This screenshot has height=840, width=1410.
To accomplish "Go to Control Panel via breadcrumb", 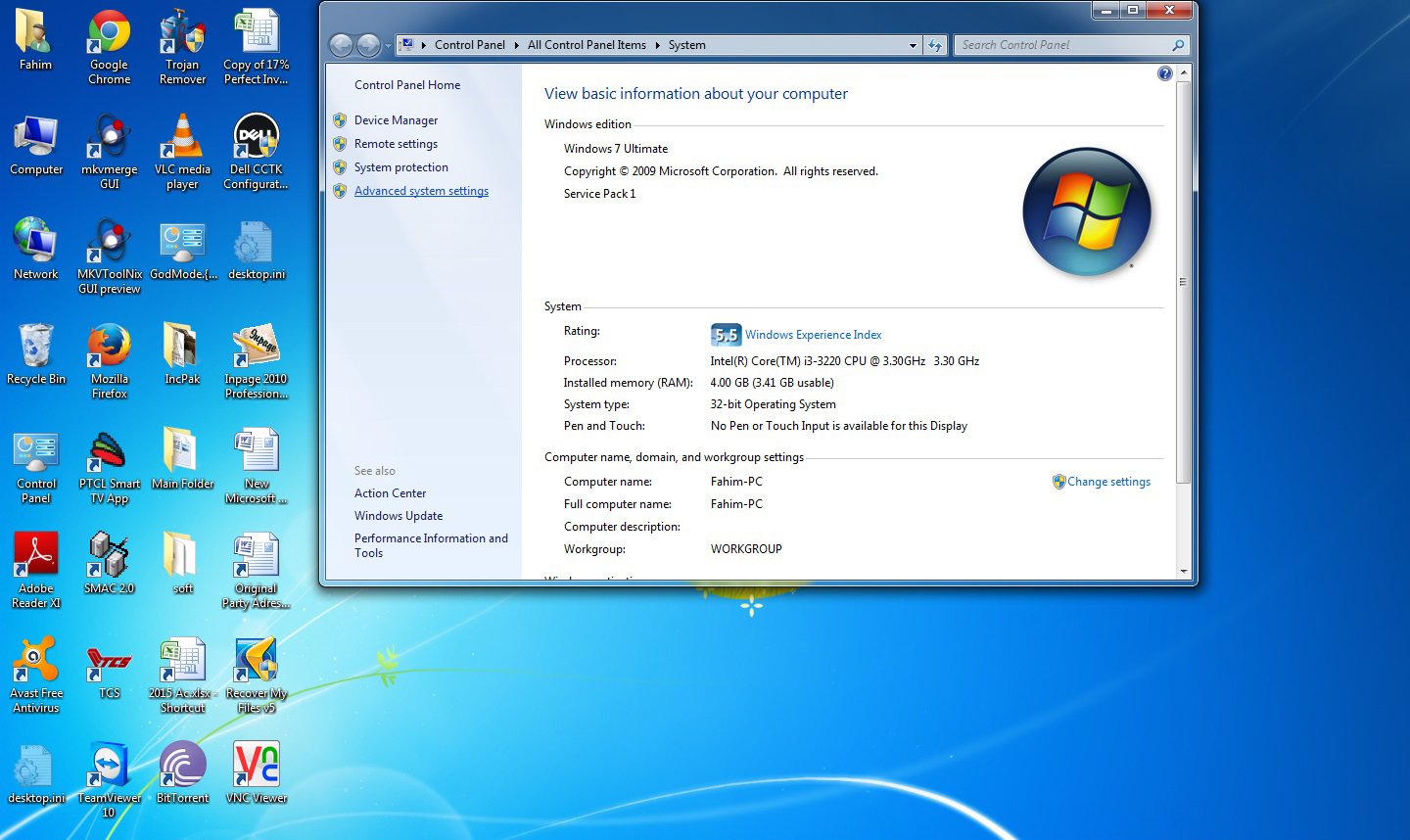I will point(469,45).
